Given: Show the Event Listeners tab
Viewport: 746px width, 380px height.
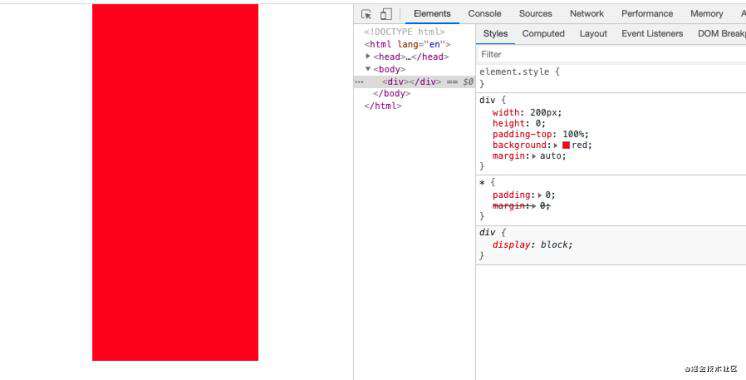Looking at the screenshot, I should coord(652,34).
